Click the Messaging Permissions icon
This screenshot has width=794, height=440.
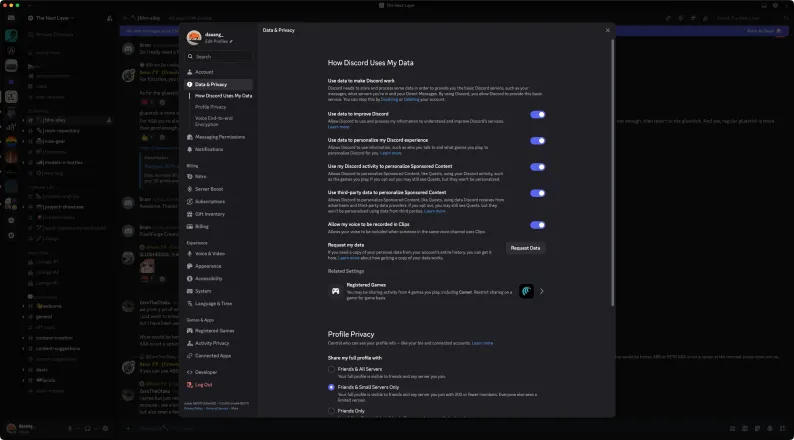click(x=190, y=137)
